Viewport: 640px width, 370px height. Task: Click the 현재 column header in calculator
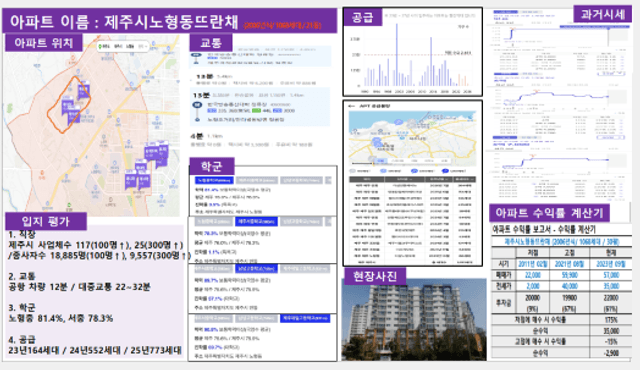611,253
